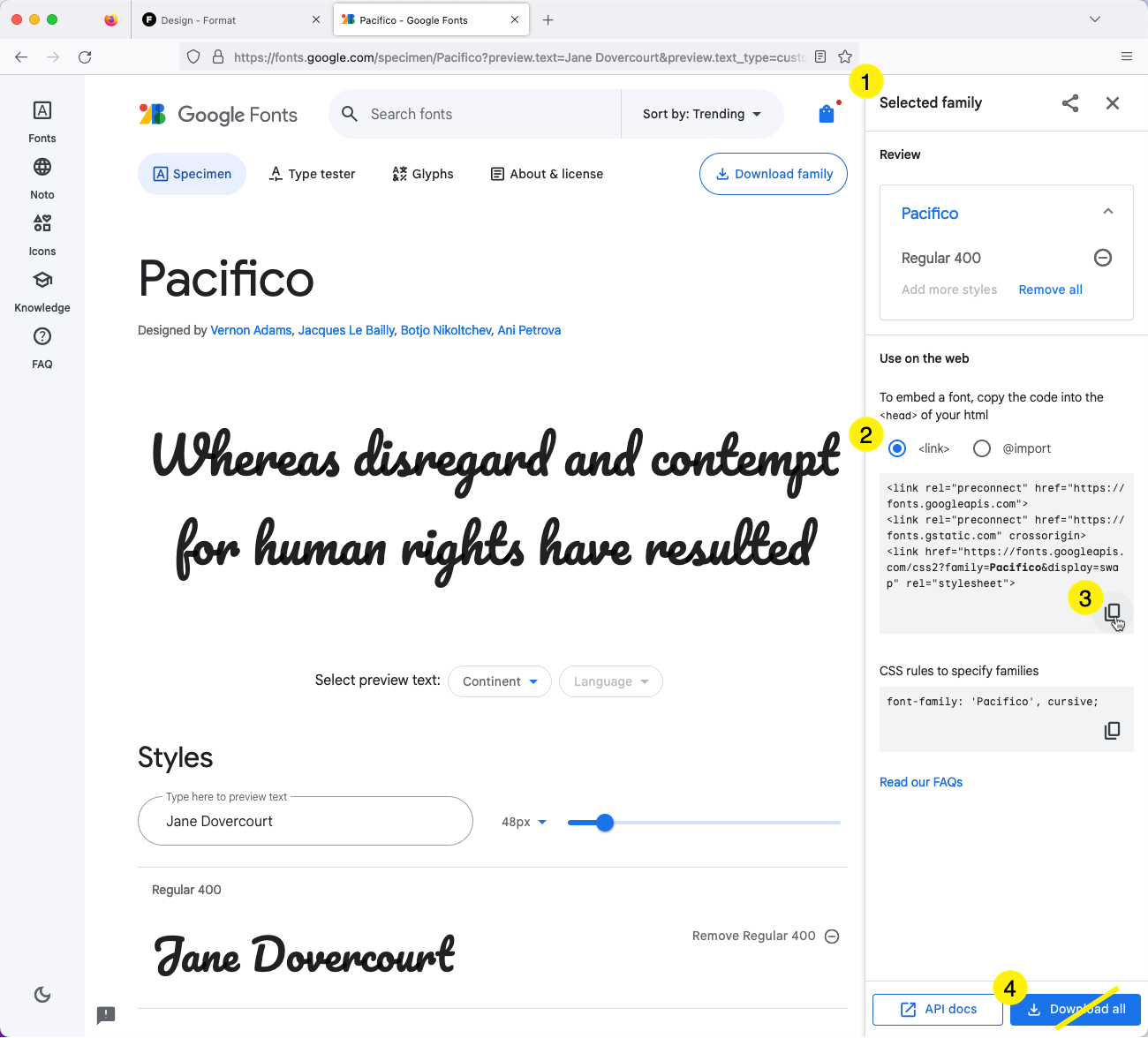Open designer Ani Petrova link
Viewport: 1148px width, 1038px height.
click(529, 330)
